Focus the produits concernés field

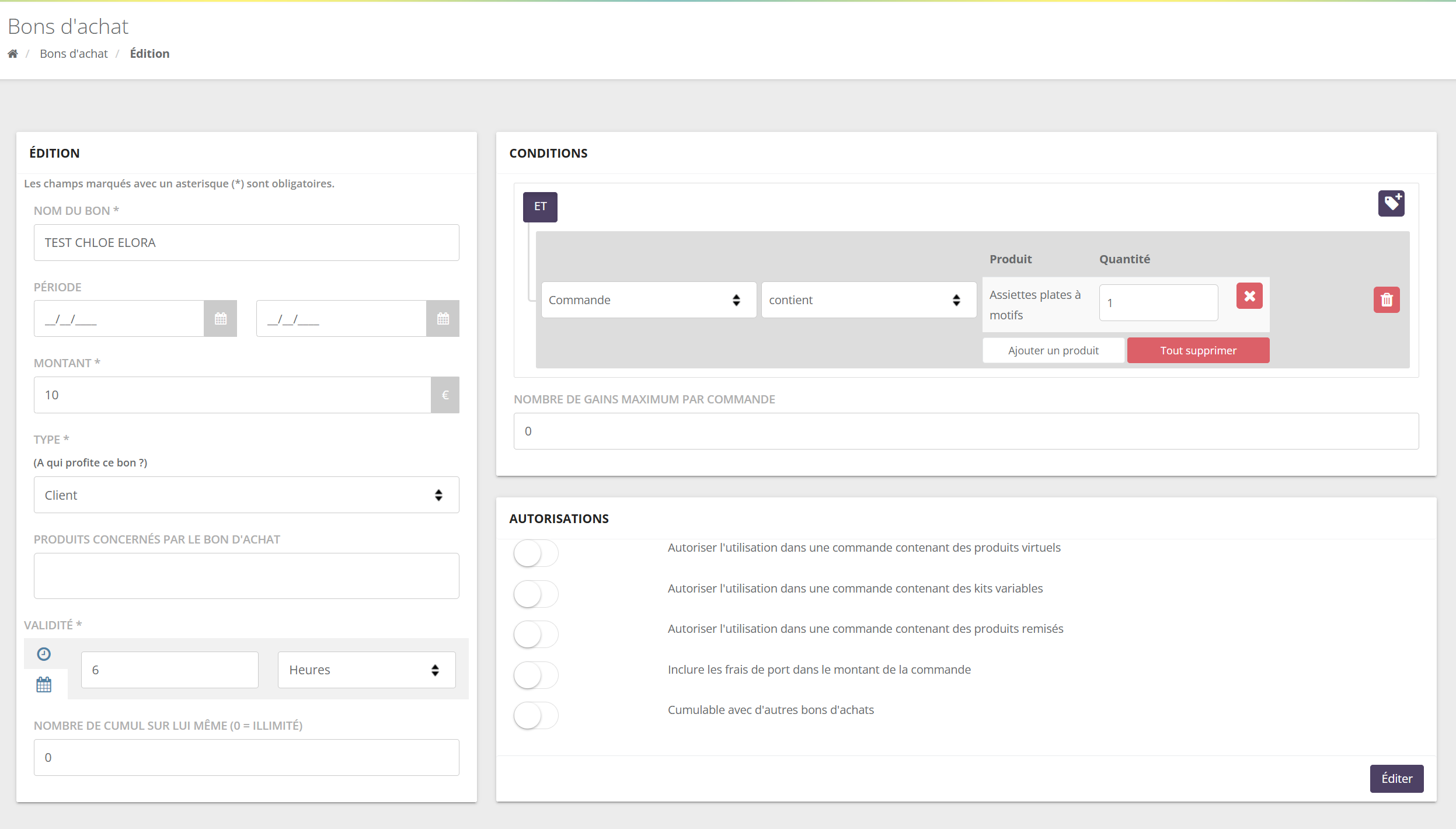click(x=246, y=576)
